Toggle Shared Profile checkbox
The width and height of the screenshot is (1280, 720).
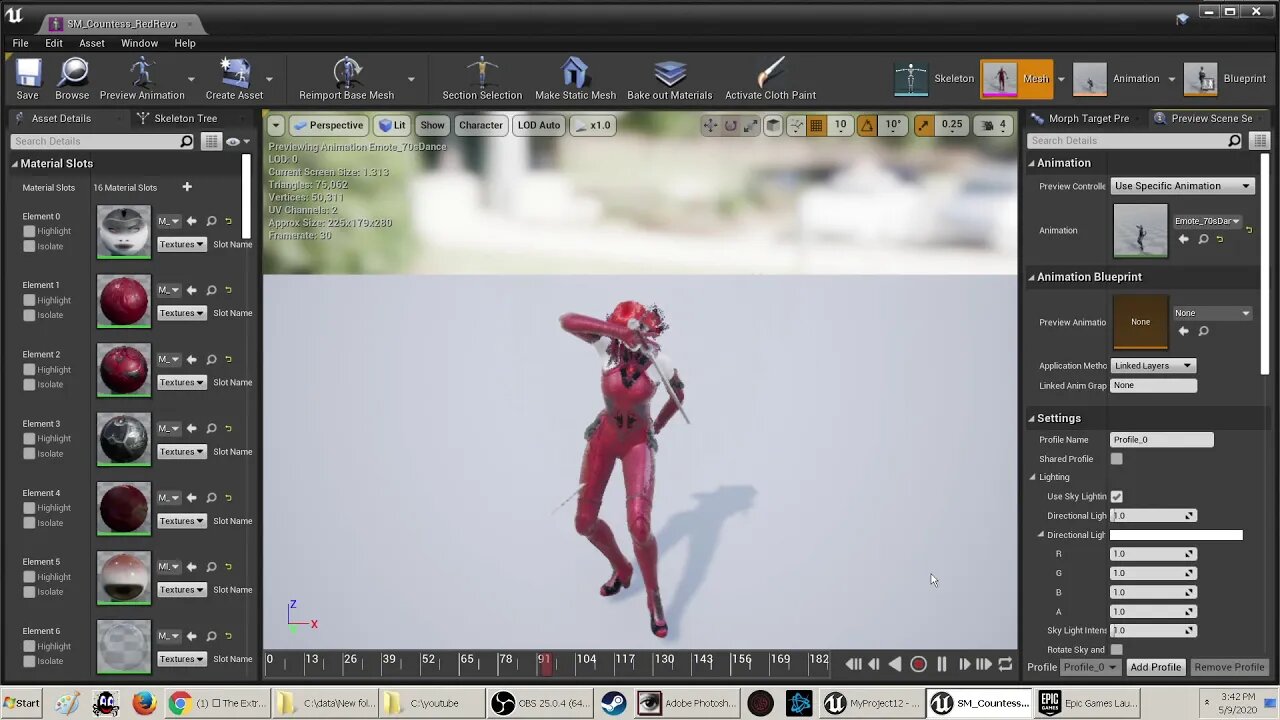click(1116, 459)
